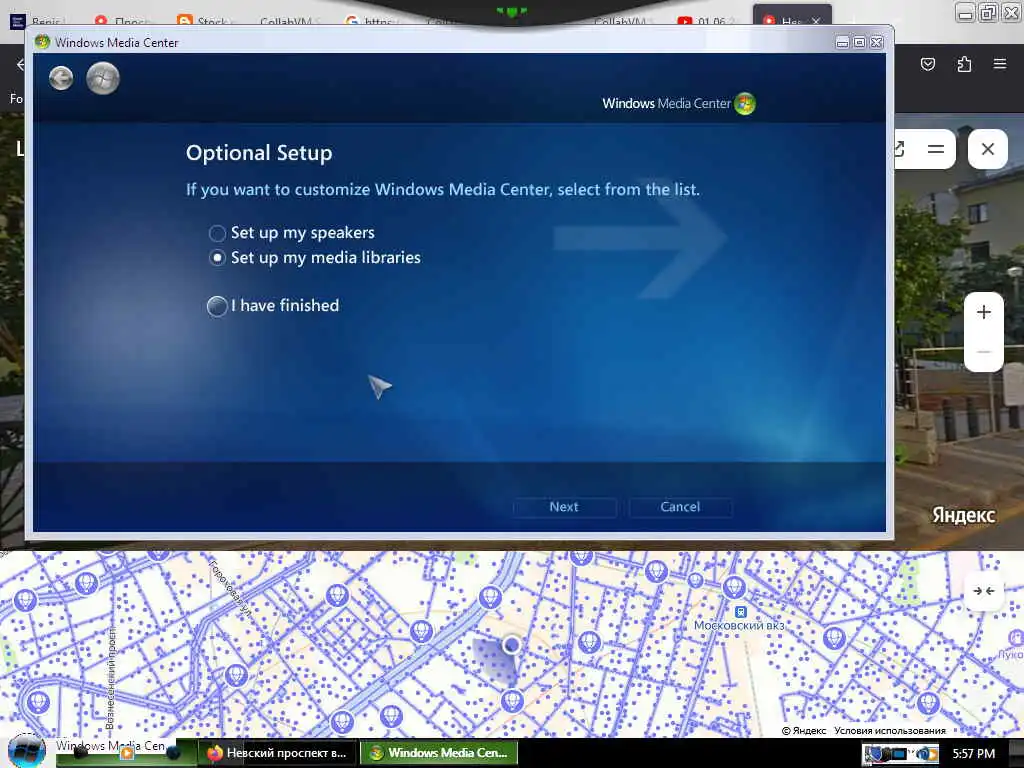Switch to the Google https browser tab

point(368,21)
